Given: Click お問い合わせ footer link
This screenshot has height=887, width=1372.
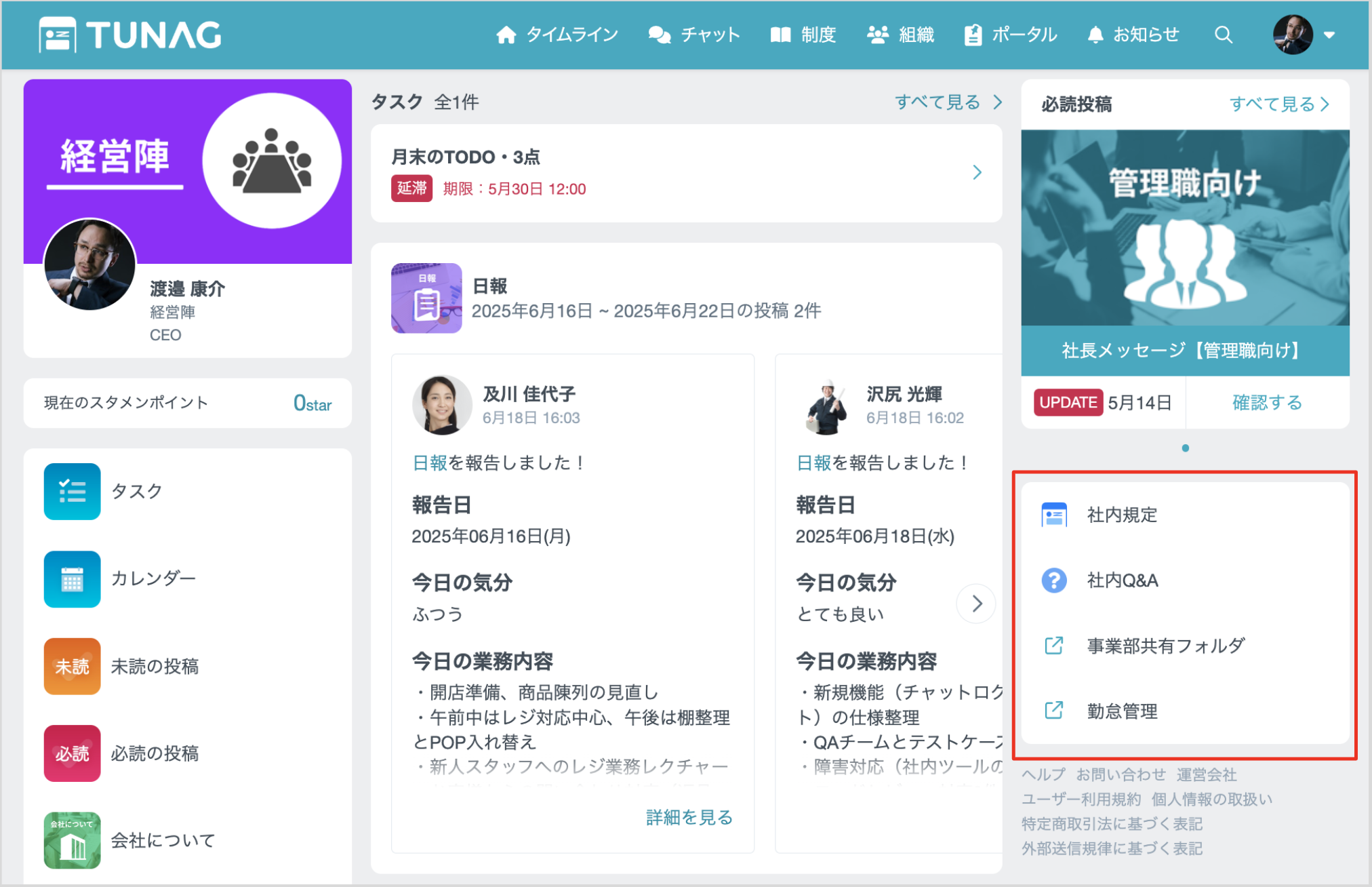Looking at the screenshot, I should point(1121,774).
